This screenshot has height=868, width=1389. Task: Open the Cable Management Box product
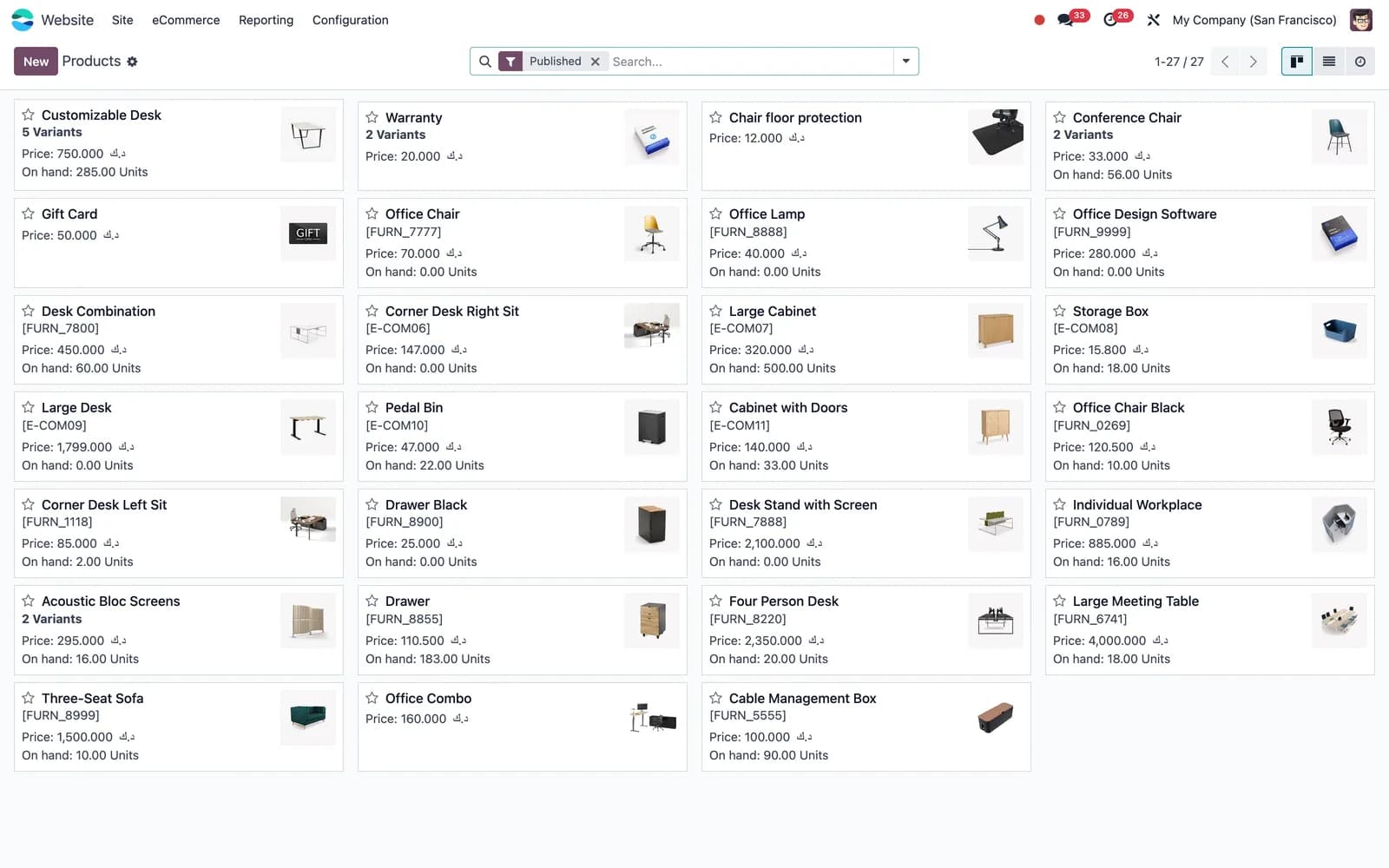pyautogui.click(x=866, y=727)
